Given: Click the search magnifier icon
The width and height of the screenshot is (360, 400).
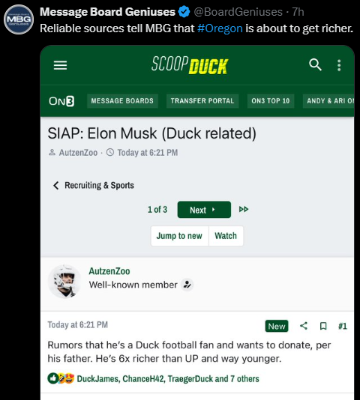Looking at the screenshot, I should pos(315,65).
